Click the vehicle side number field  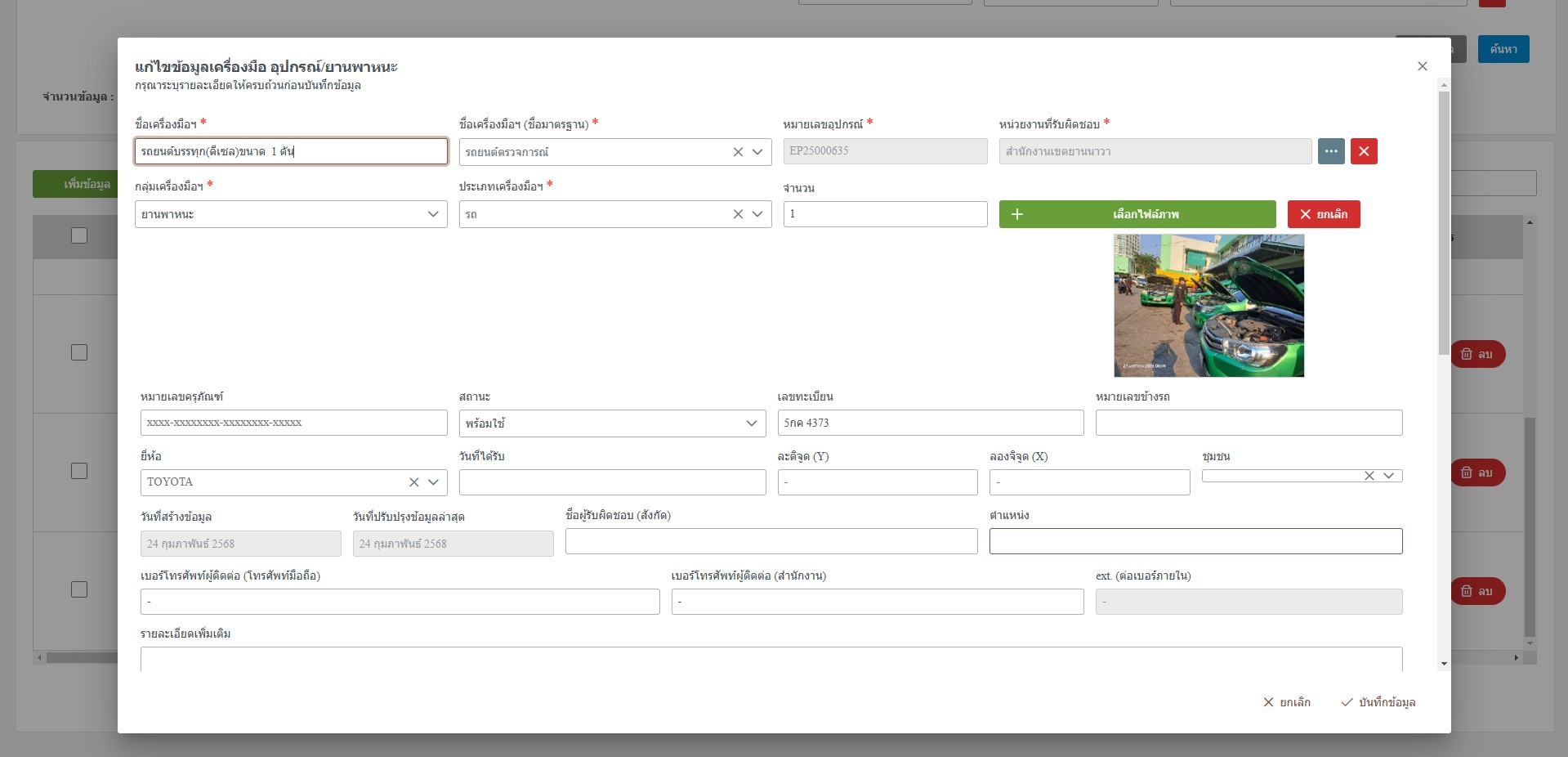pos(1249,423)
